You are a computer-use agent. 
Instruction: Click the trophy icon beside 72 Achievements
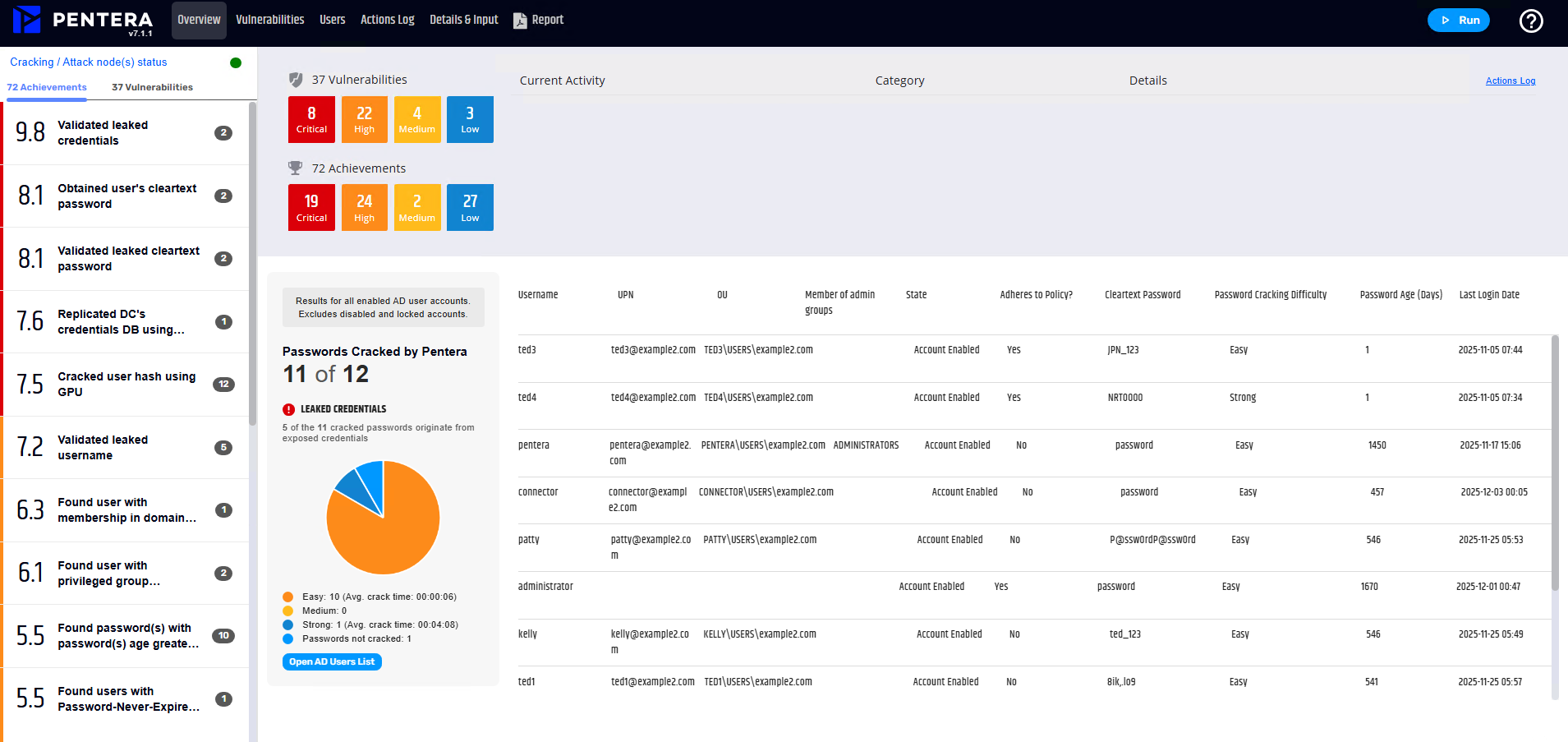[x=296, y=168]
